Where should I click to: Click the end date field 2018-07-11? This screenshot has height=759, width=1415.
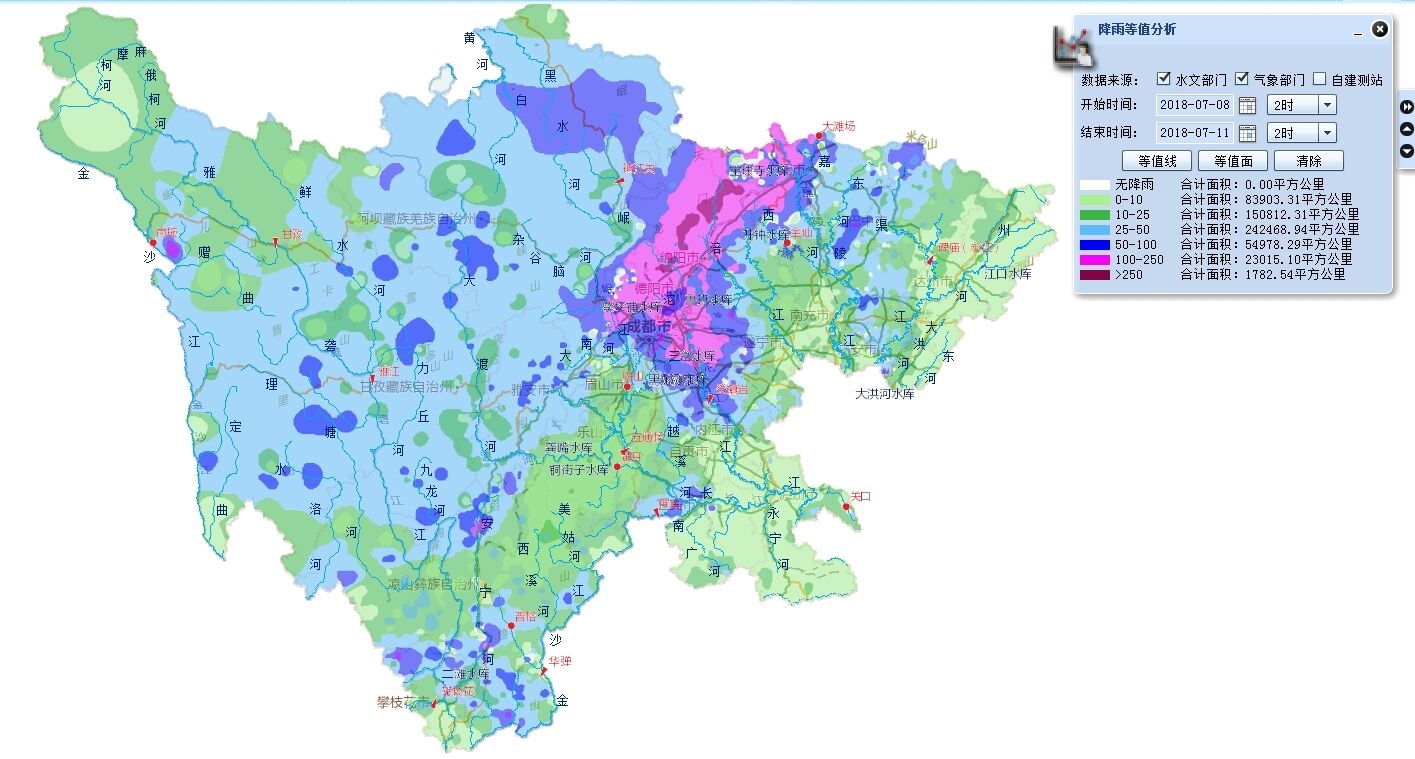(x=1195, y=133)
